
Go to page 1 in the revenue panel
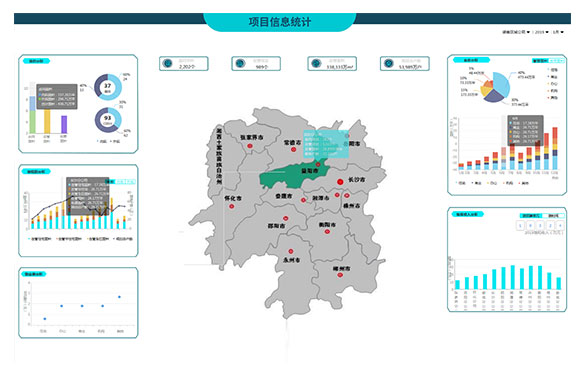pos(520,225)
